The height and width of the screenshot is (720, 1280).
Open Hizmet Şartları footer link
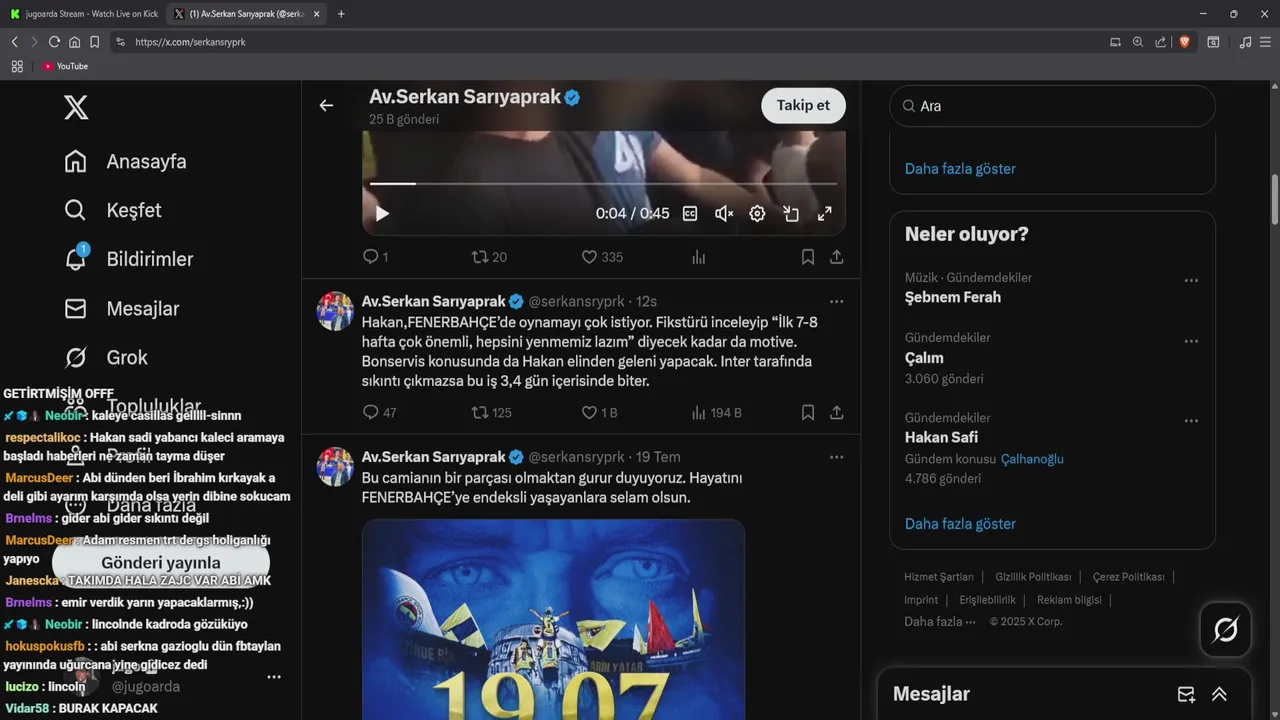tap(939, 577)
